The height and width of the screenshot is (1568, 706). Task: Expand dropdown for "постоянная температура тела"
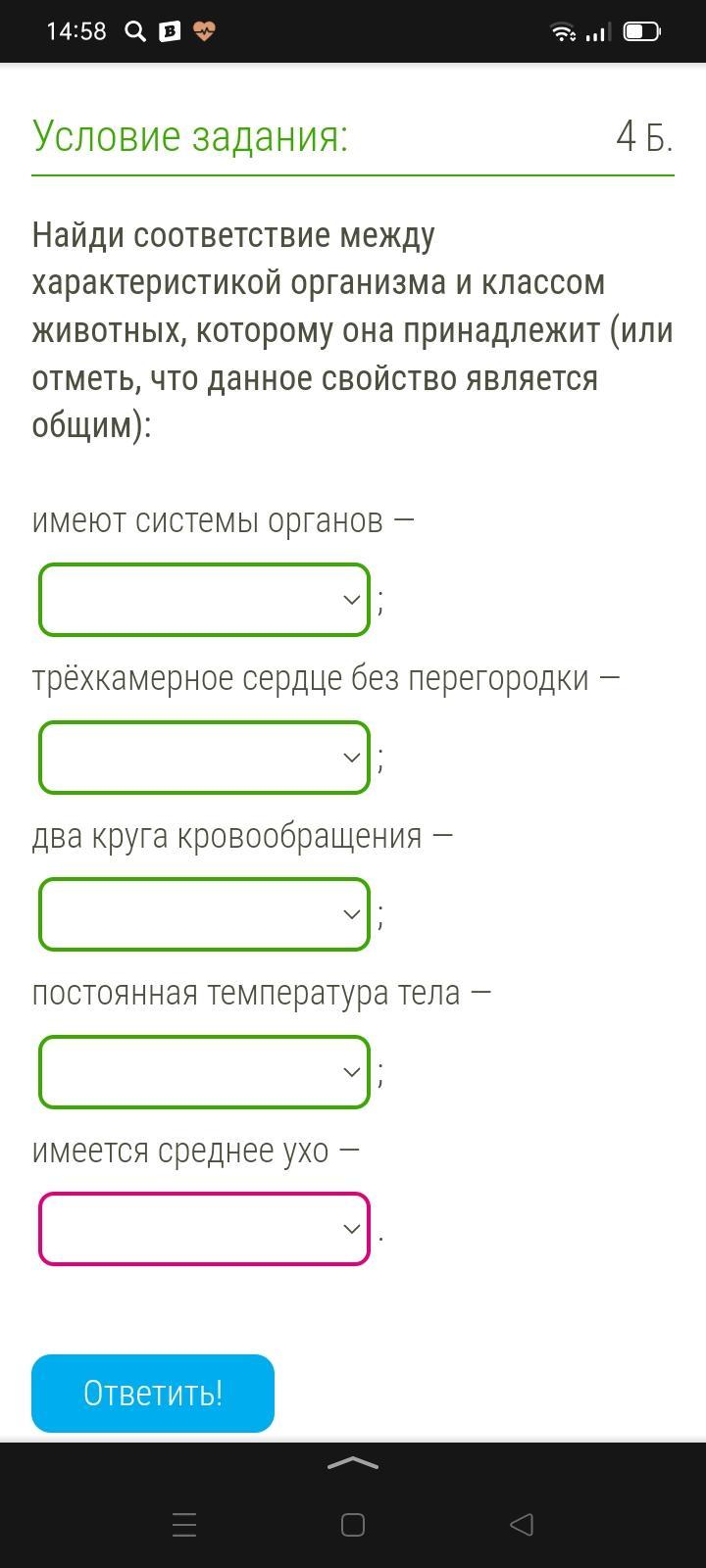pos(204,1072)
